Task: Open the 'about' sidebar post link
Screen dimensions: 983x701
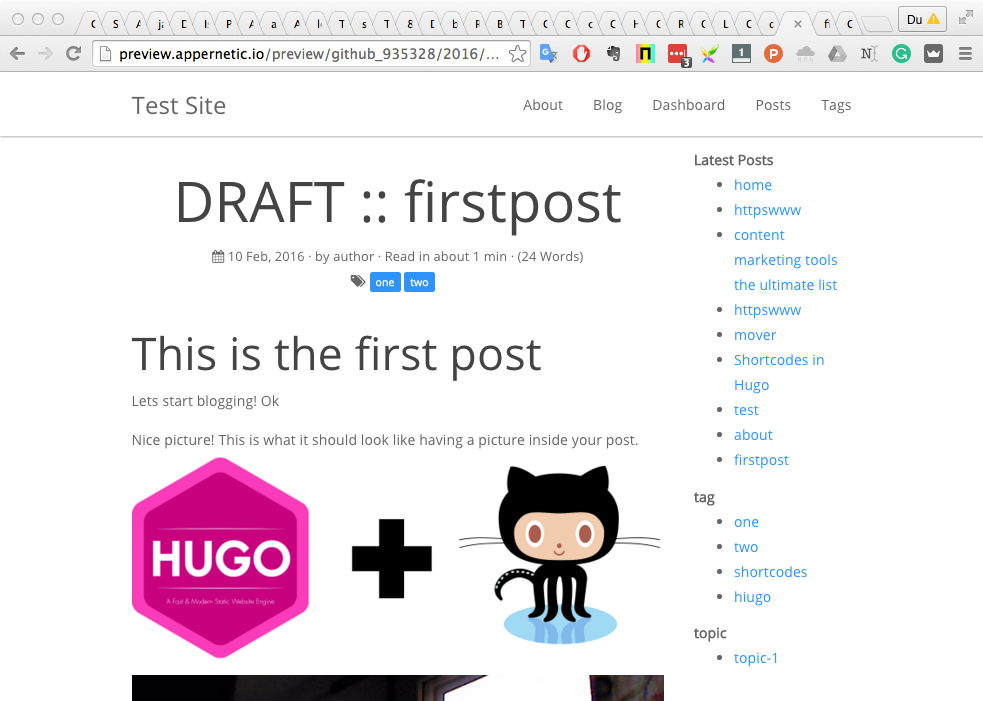Action: [753, 435]
